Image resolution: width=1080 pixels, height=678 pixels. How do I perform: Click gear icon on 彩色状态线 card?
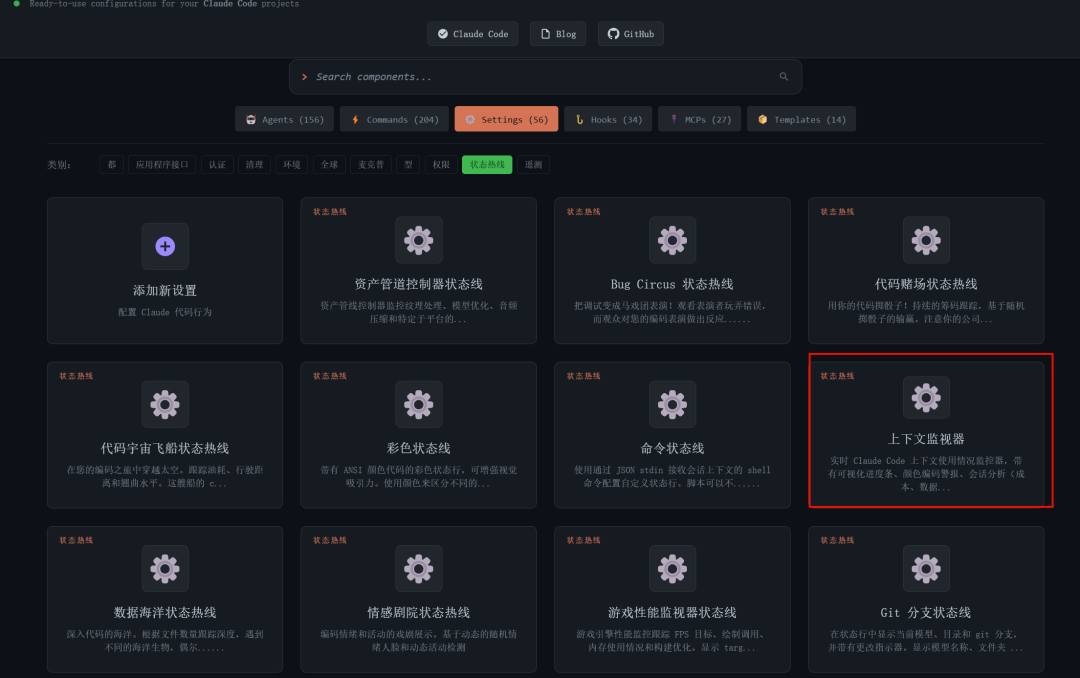coord(418,404)
